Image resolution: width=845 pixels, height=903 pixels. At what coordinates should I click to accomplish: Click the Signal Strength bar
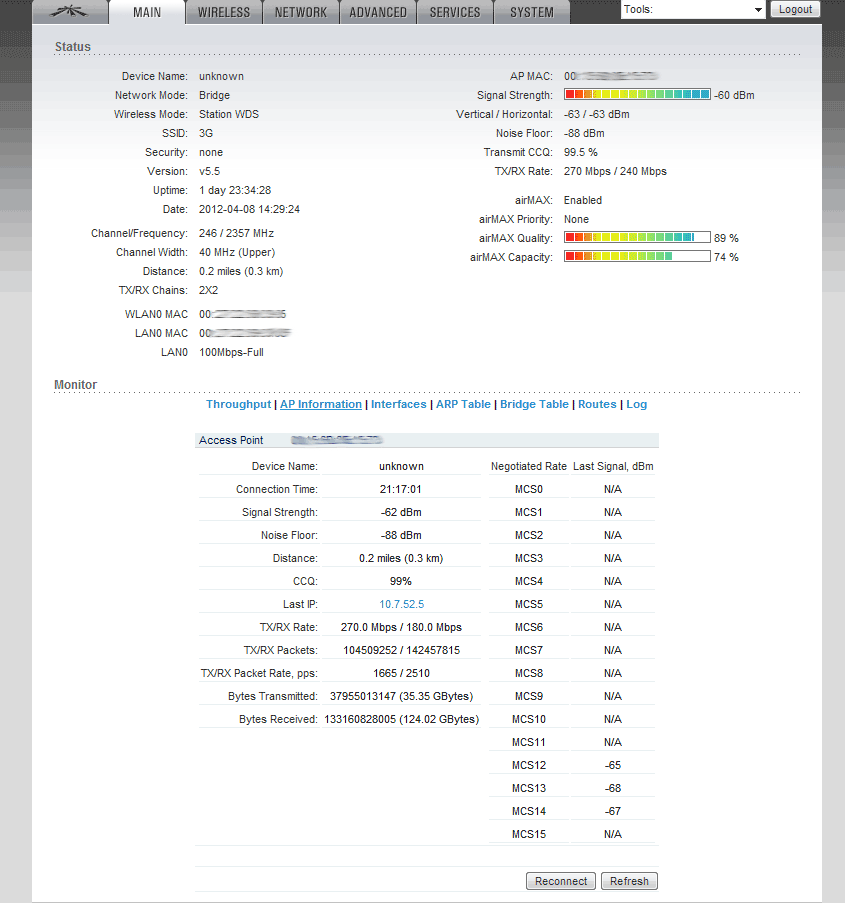637,94
